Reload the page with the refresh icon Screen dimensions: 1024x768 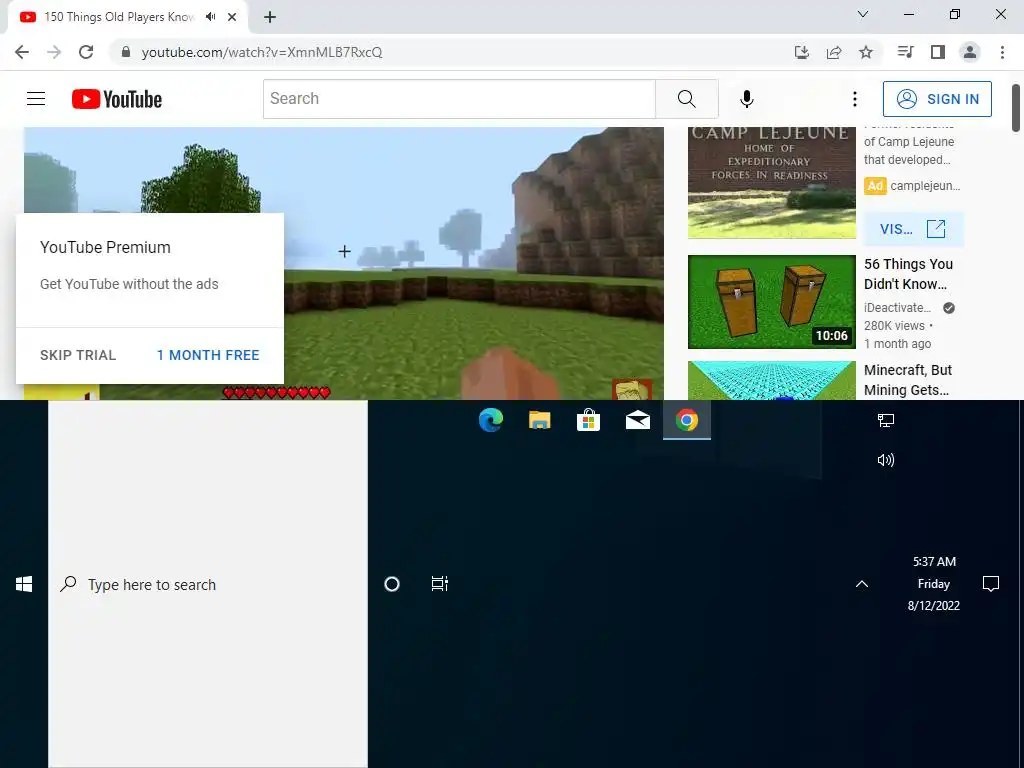coord(86,52)
